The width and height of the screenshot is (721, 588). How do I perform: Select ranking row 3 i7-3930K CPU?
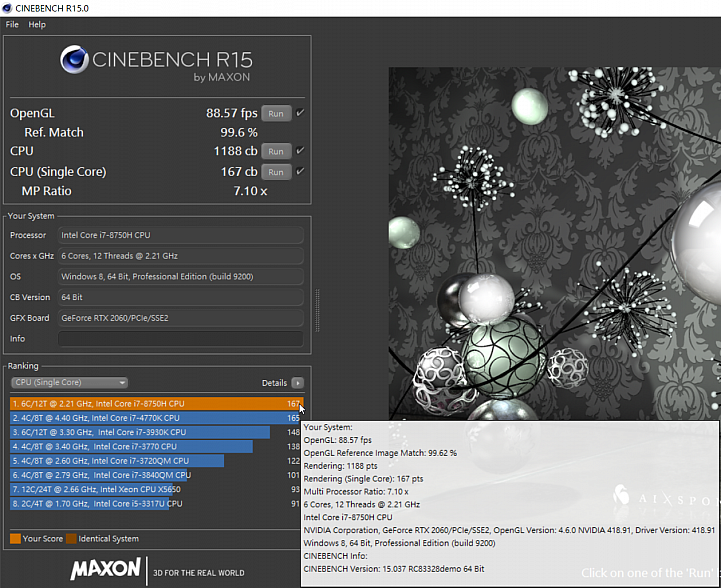point(155,432)
